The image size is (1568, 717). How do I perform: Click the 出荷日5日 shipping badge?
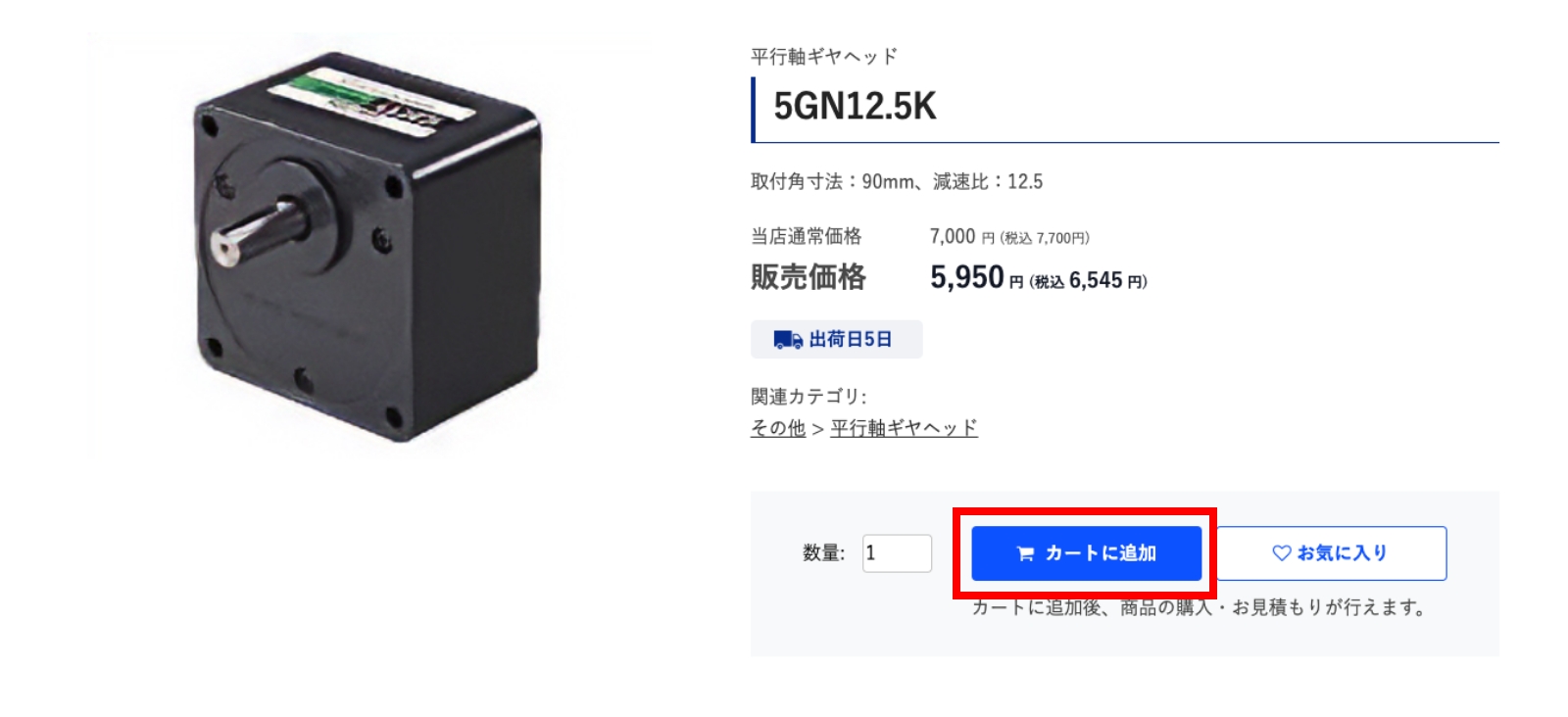click(x=836, y=339)
